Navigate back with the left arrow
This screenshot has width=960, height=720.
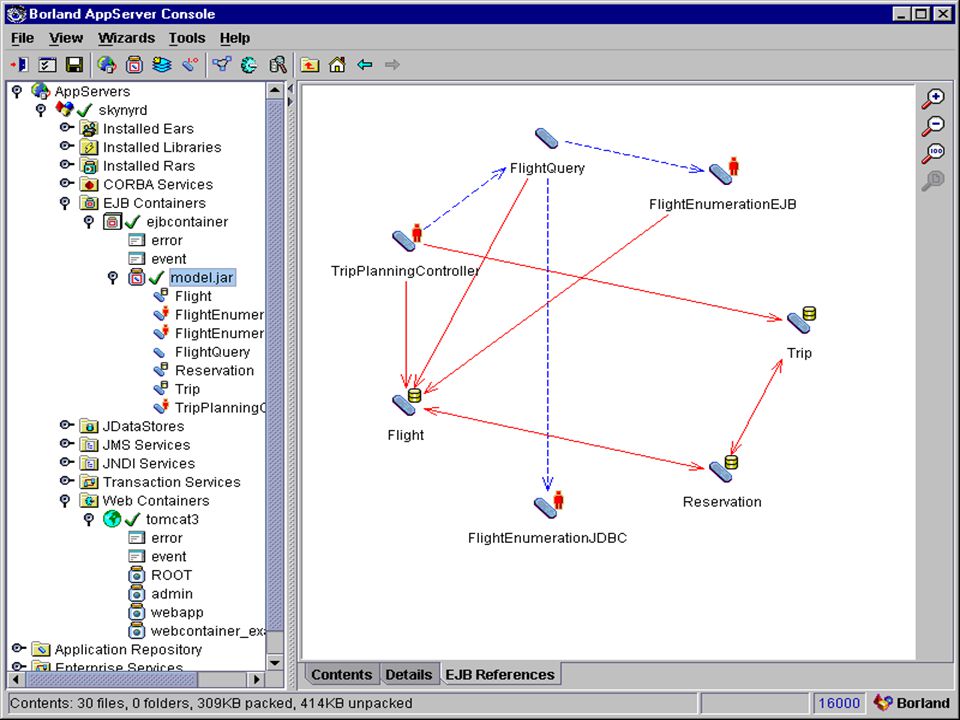365,64
